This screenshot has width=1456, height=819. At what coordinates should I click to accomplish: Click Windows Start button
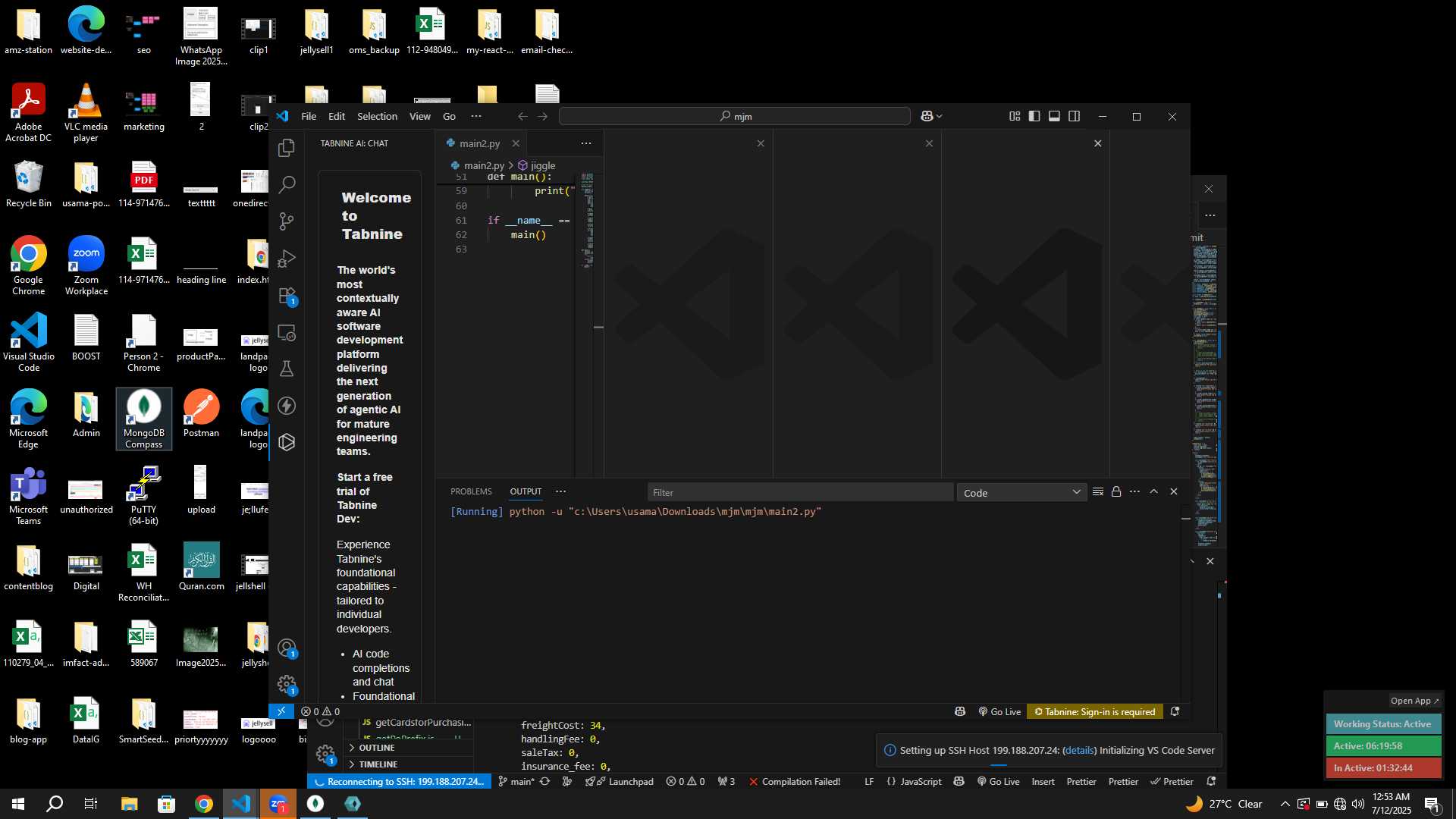coord(18,804)
